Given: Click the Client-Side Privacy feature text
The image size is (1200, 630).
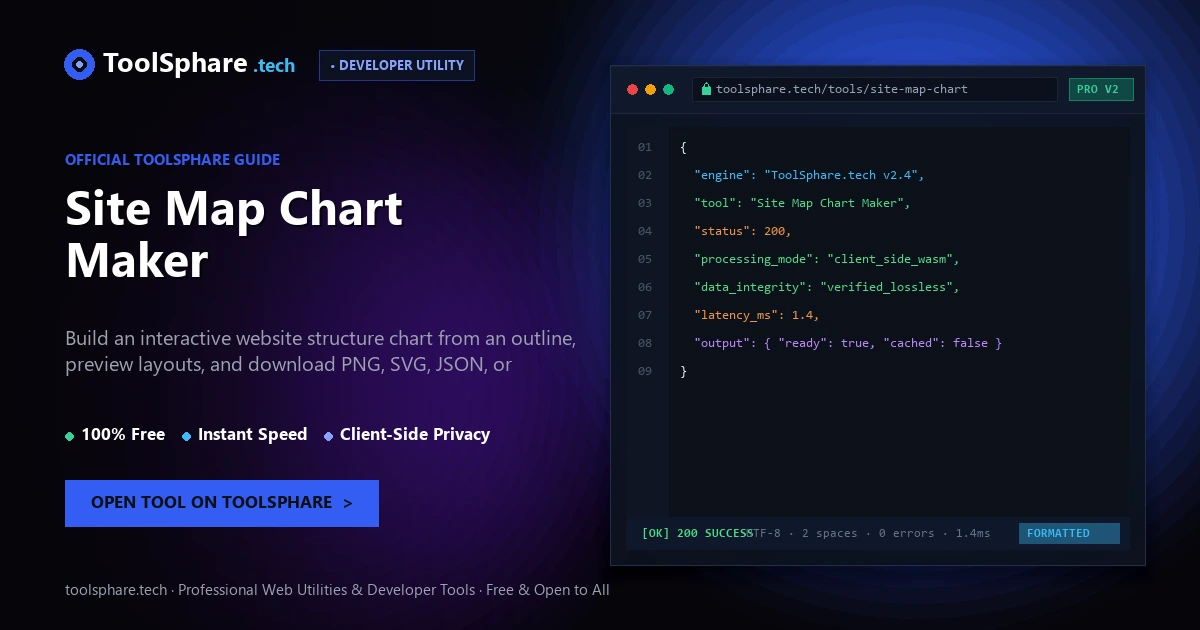Looking at the screenshot, I should point(415,434).
